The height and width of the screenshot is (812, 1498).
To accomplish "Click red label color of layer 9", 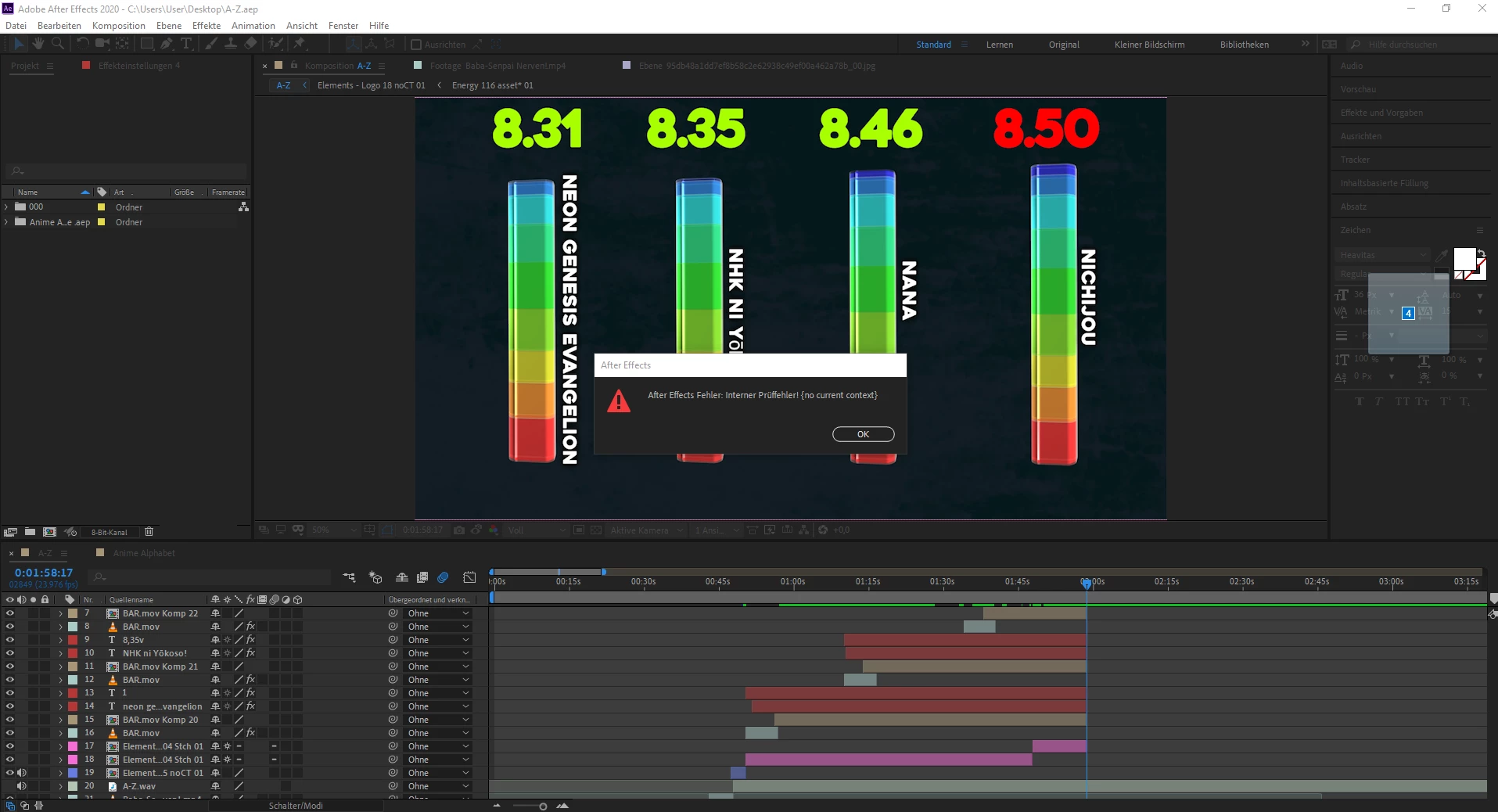I will (x=73, y=640).
